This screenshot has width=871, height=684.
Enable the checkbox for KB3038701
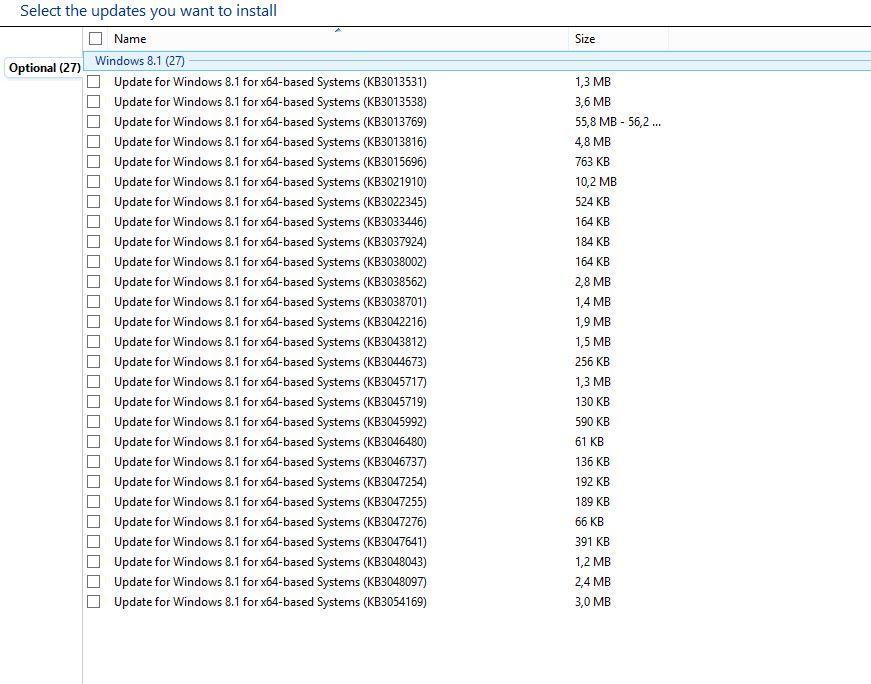point(94,302)
